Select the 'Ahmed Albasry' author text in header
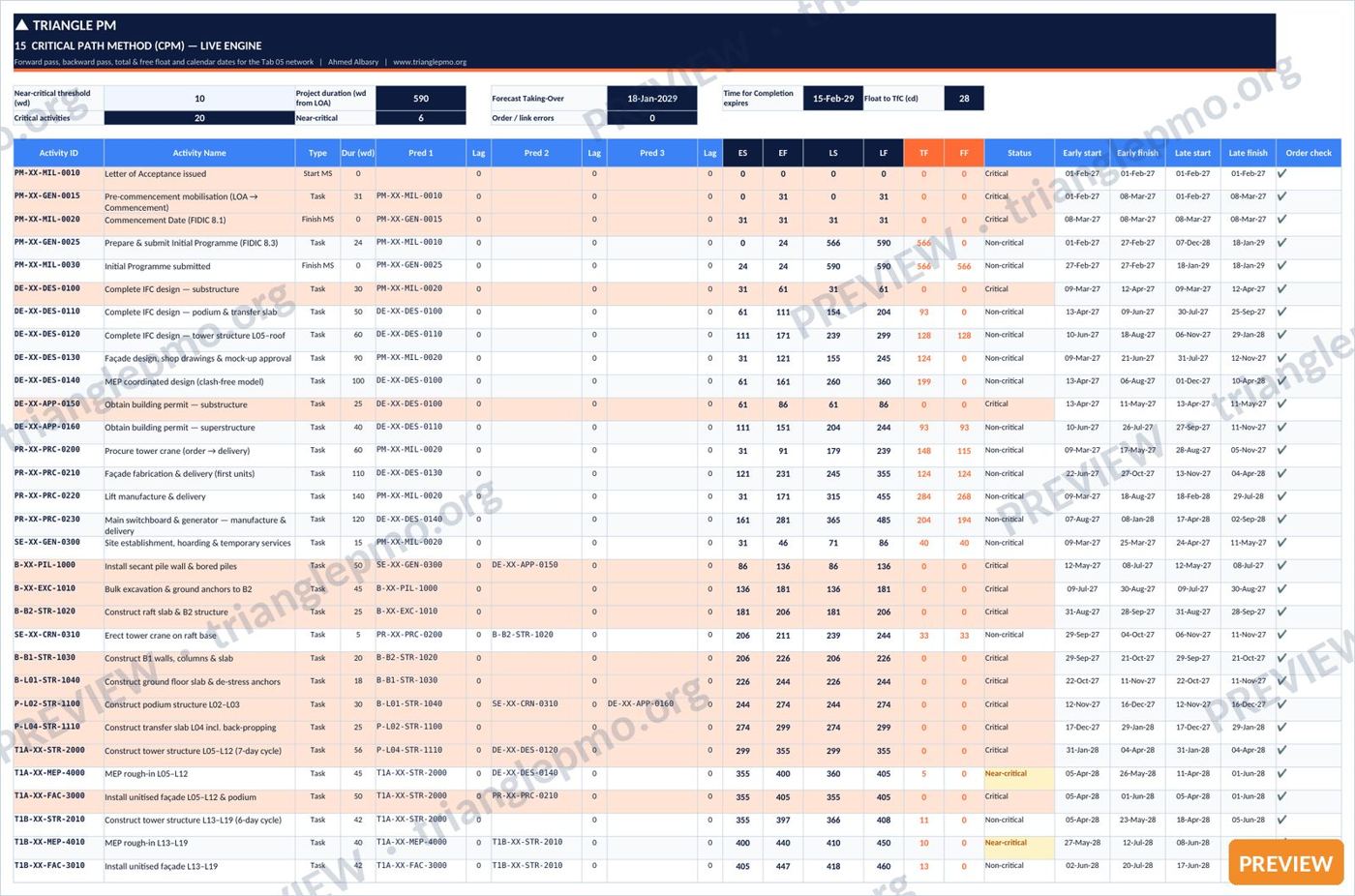Screen dimensions: 1355x896 coord(353,62)
